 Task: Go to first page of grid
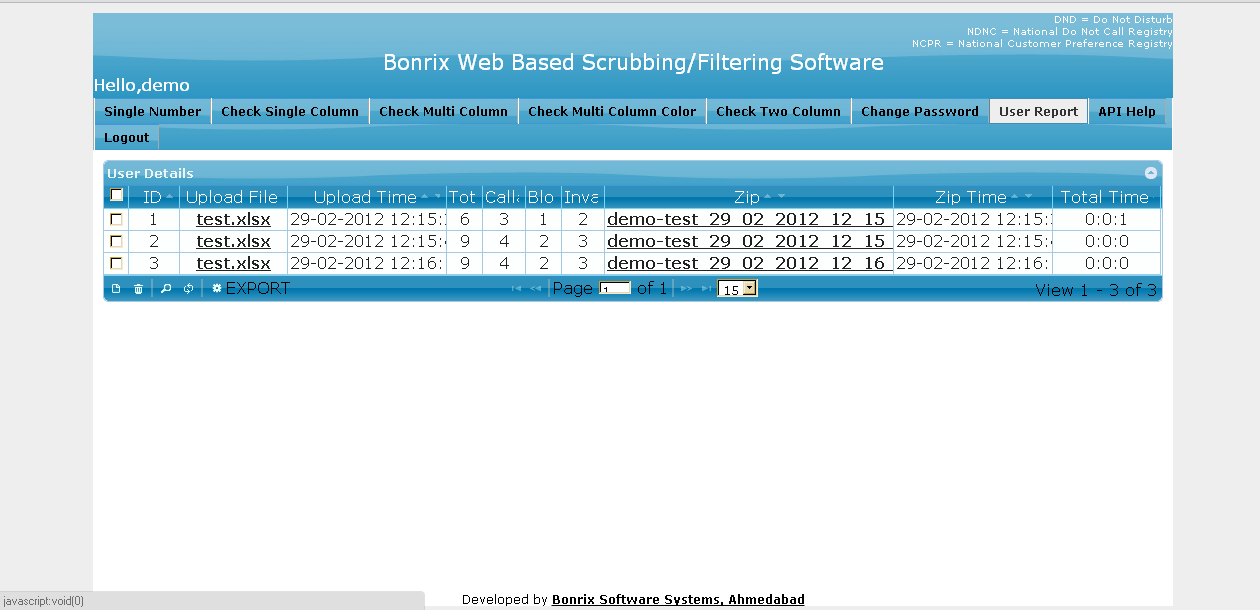(x=517, y=289)
